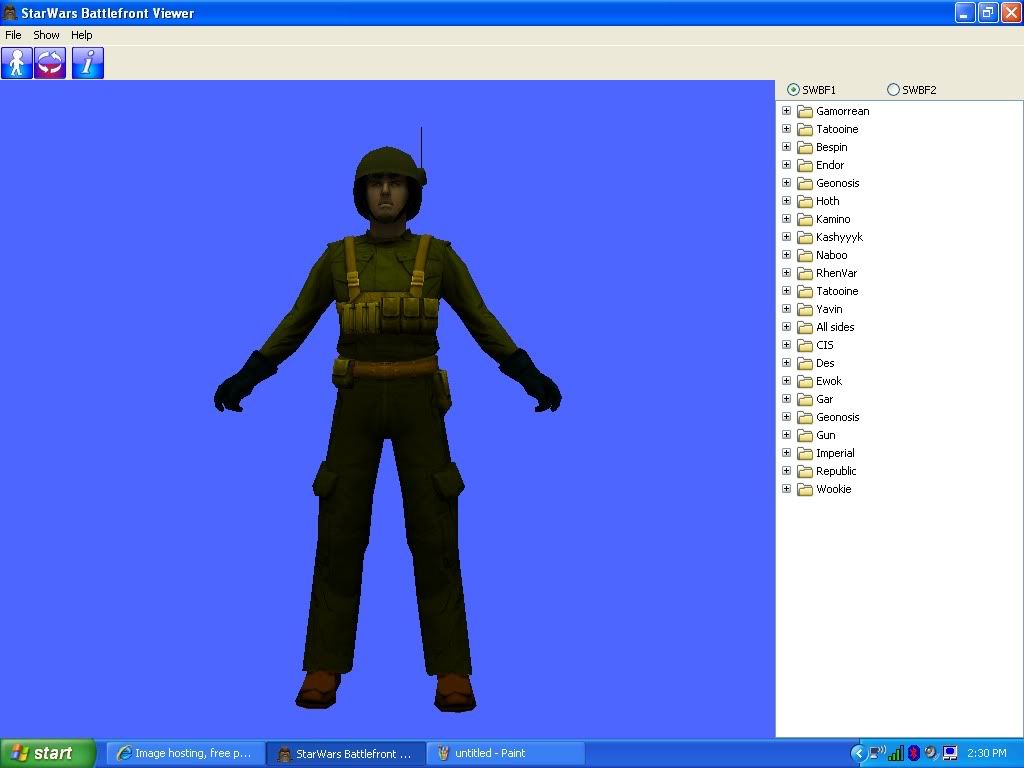This screenshot has width=1024, height=768.
Task: Click the monitor display tray icon
Action: [x=950, y=753]
